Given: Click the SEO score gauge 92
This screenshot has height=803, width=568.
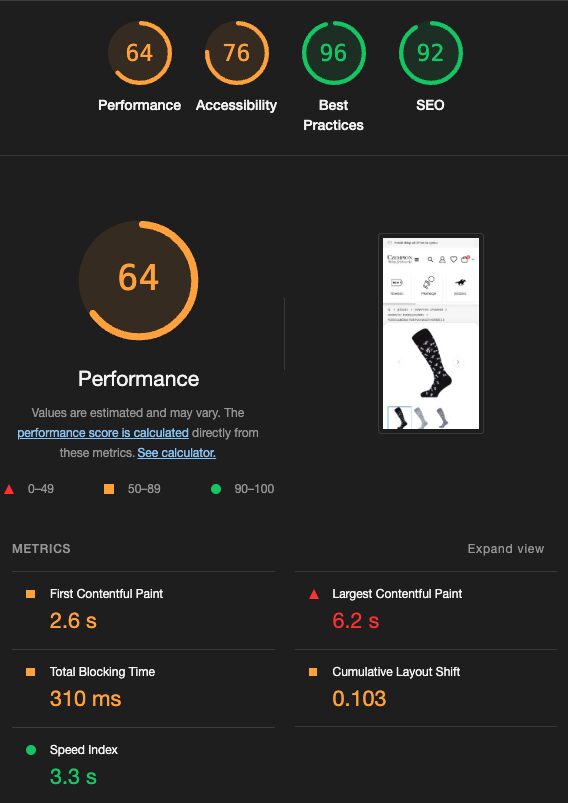Looking at the screenshot, I should pos(430,53).
